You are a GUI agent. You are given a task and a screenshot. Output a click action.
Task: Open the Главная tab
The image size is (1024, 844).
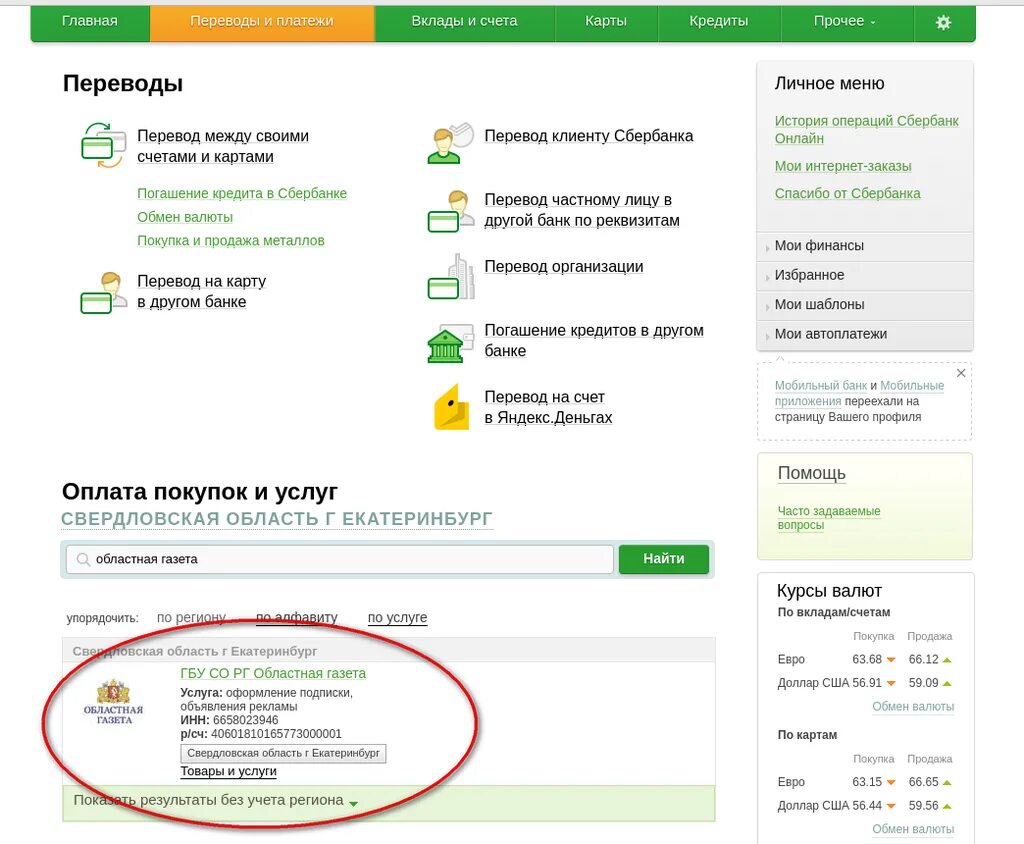tap(90, 22)
